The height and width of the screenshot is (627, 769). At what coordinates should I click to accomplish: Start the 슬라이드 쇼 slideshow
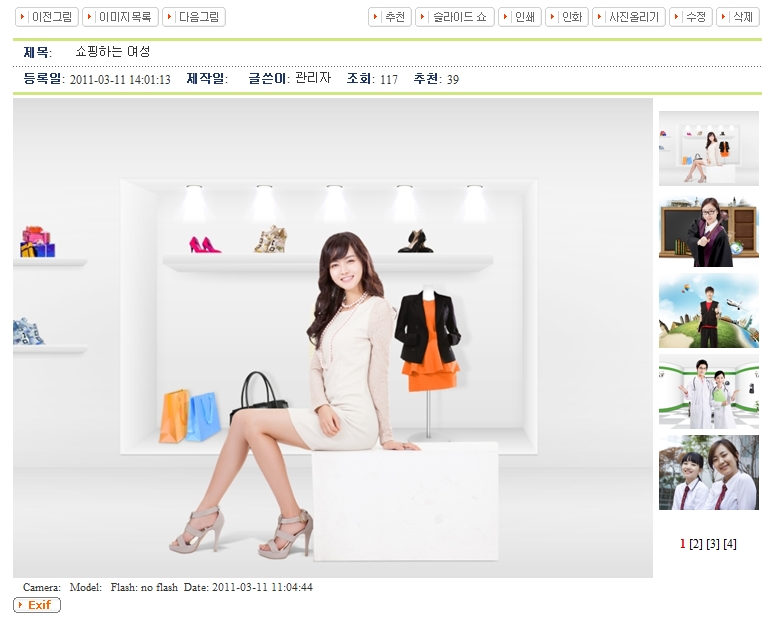tap(455, 17)
